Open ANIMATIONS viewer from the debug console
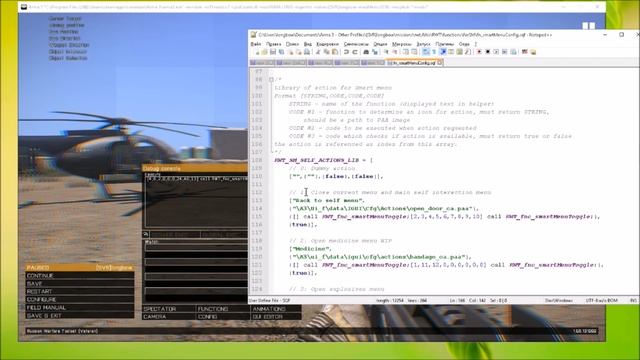Viewport: 640px width, 360px height. coord(276,309)
